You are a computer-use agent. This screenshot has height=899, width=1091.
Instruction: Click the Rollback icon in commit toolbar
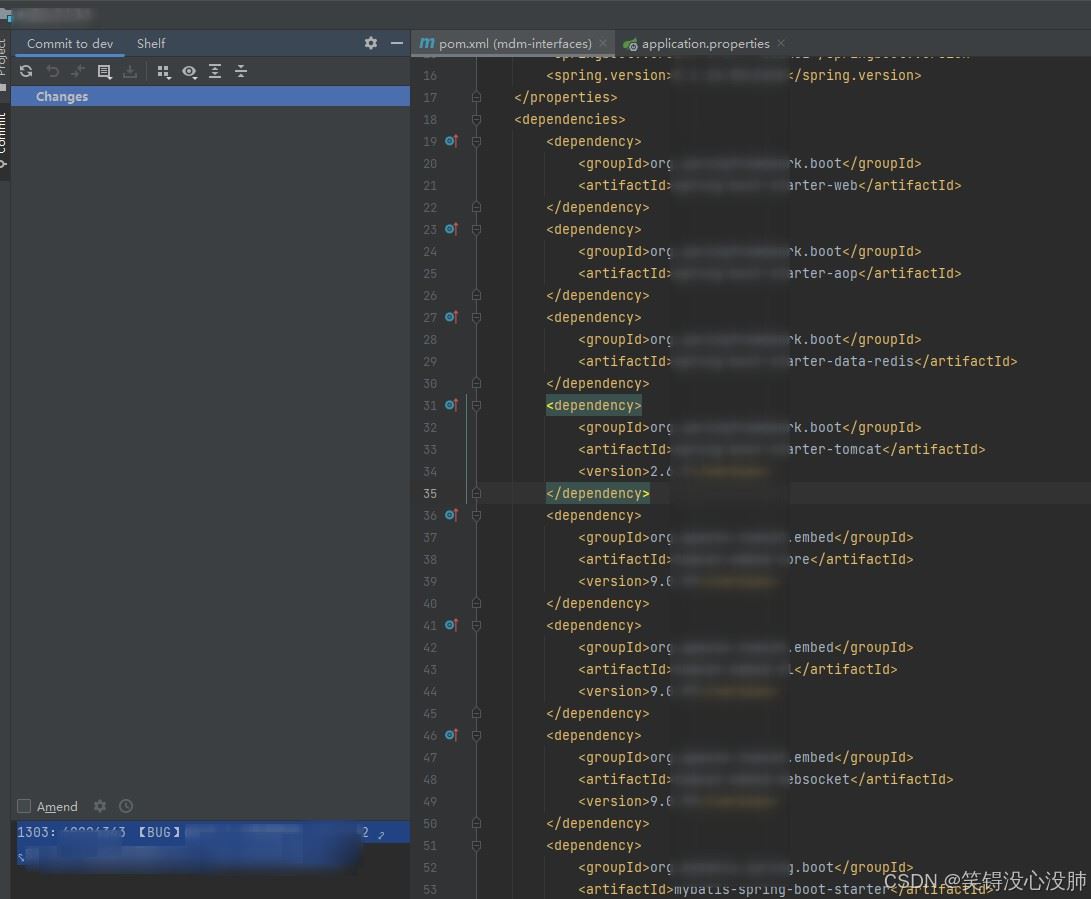(52, 72)
